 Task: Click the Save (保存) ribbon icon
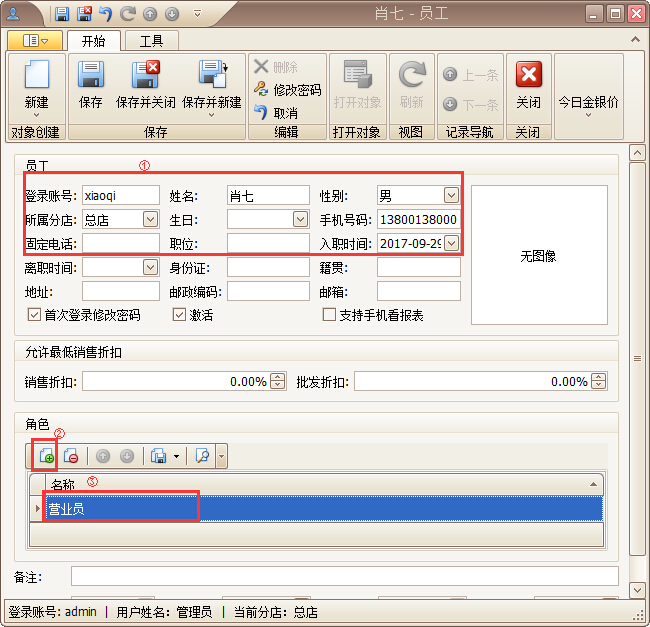tap(91, 77)
